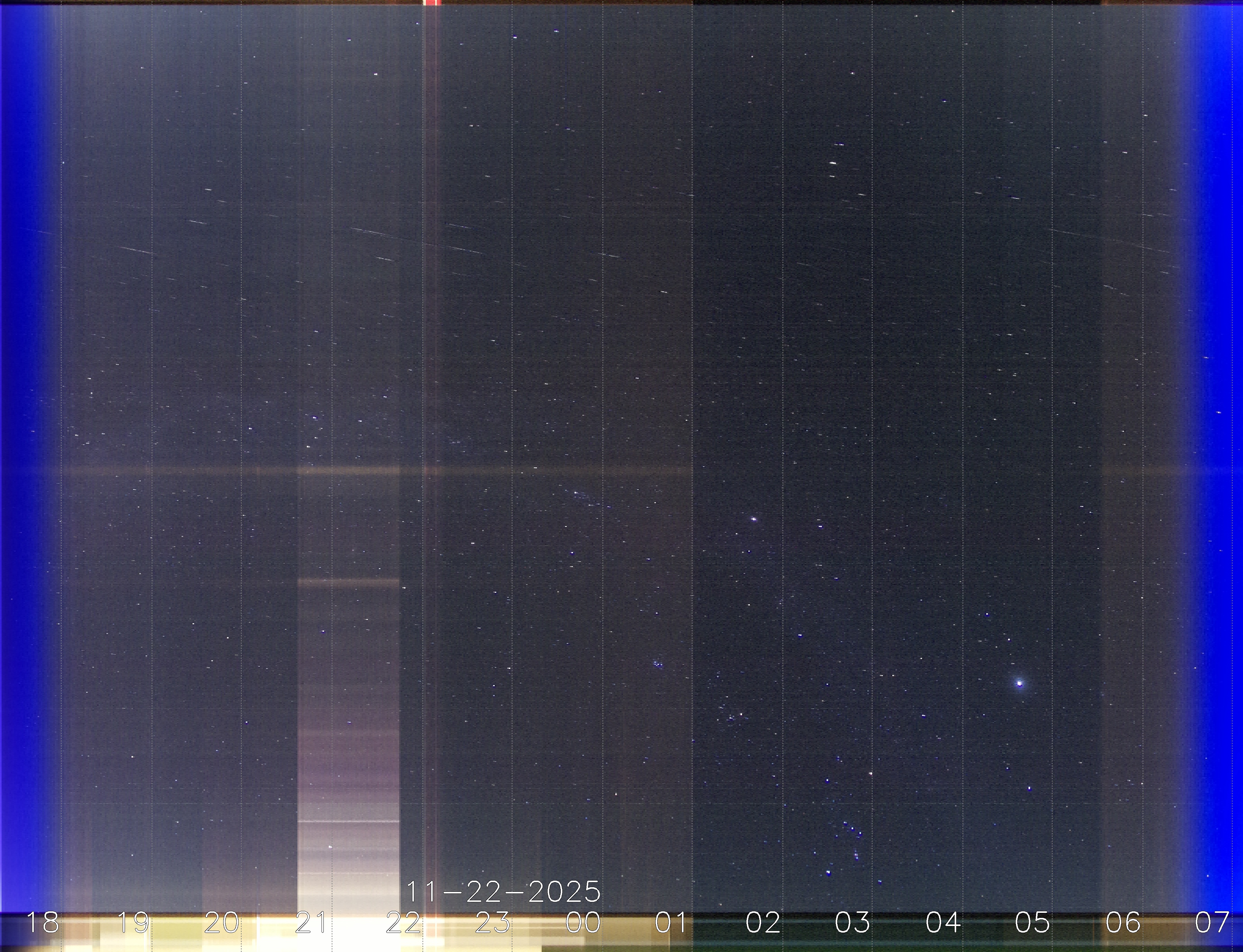The width and height of the screenshot is (1243, 952).
Task: Select the 20 hour marker
Action: click(x=222, y=923)
